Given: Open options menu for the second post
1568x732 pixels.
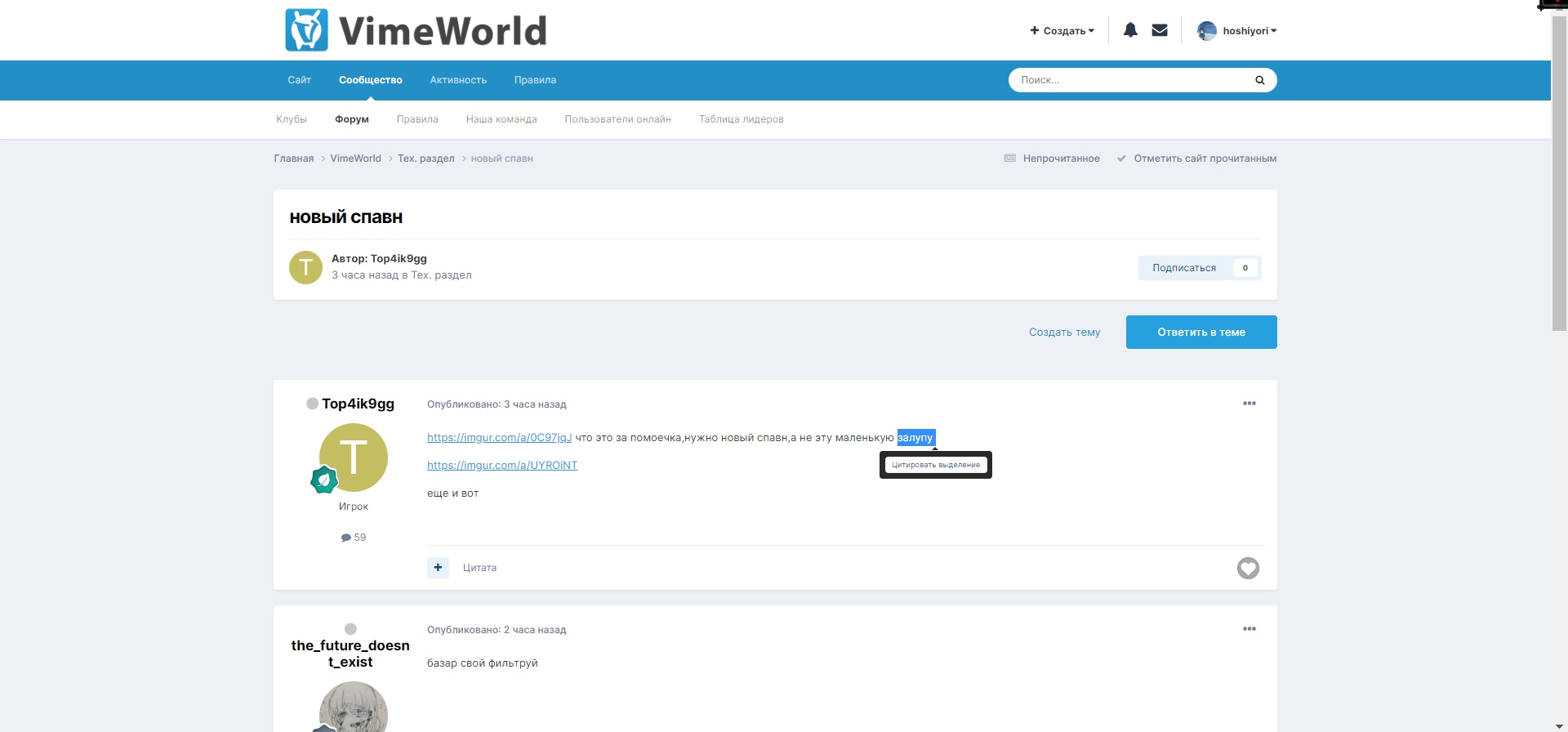Looking at the screenshot, I should (1249, 629).
